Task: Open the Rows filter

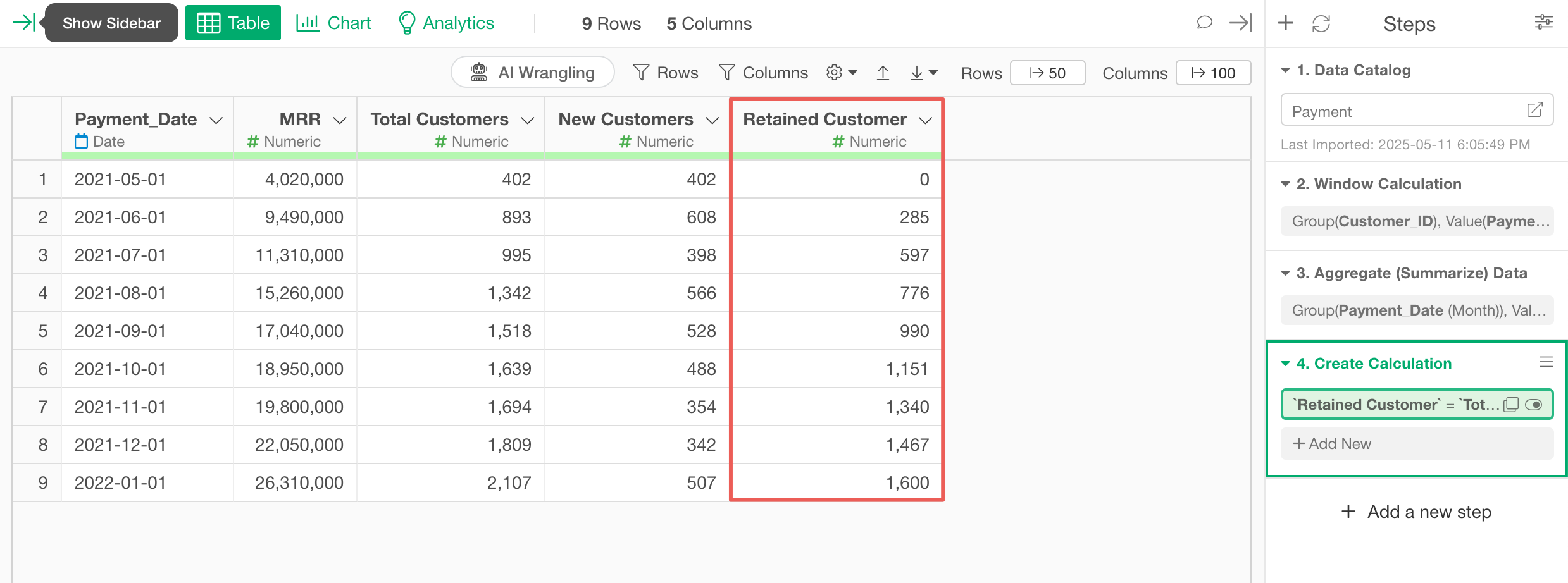Action: [x=666, y=73]
